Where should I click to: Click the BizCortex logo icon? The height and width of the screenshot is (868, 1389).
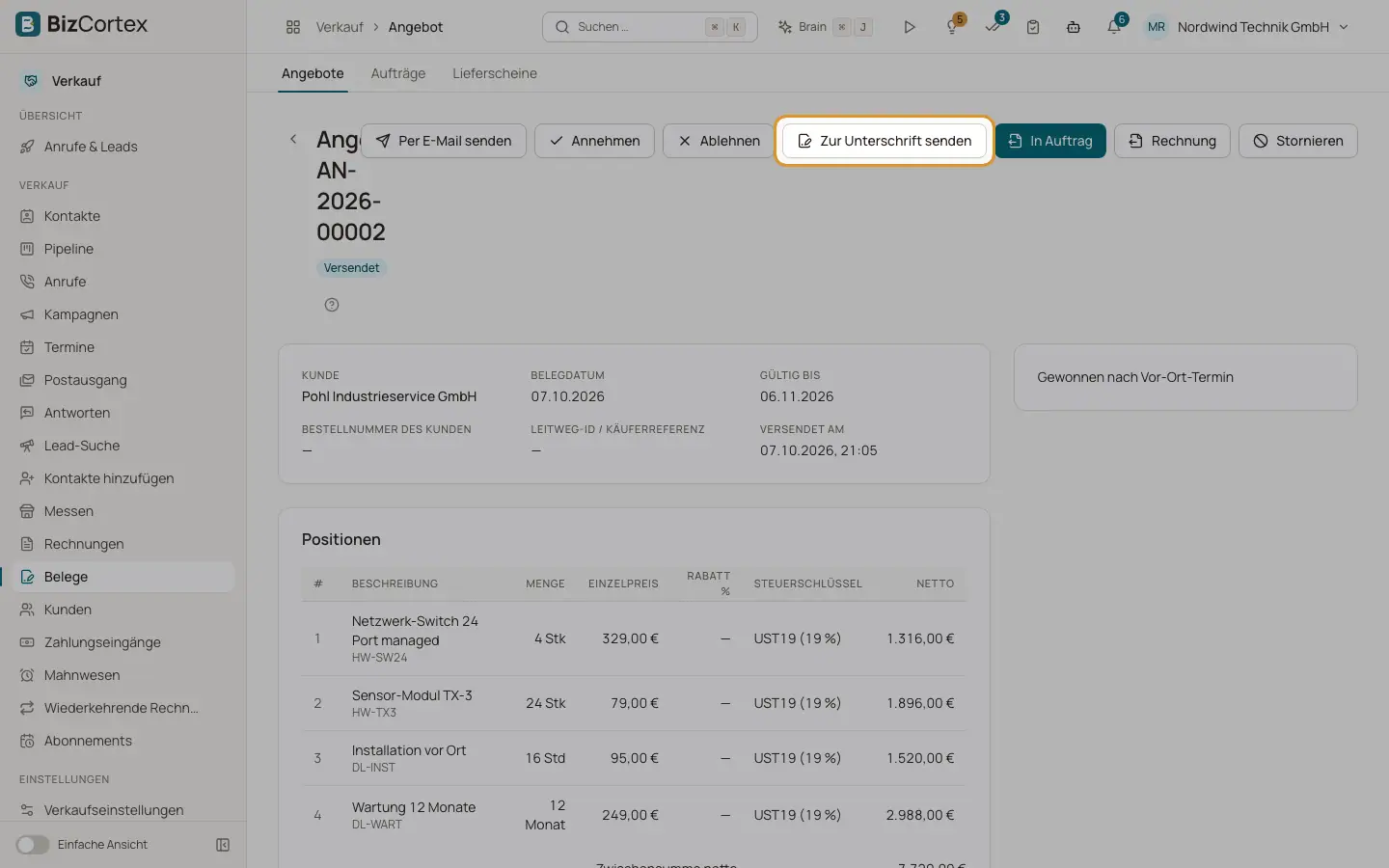(x=28, y=24)
